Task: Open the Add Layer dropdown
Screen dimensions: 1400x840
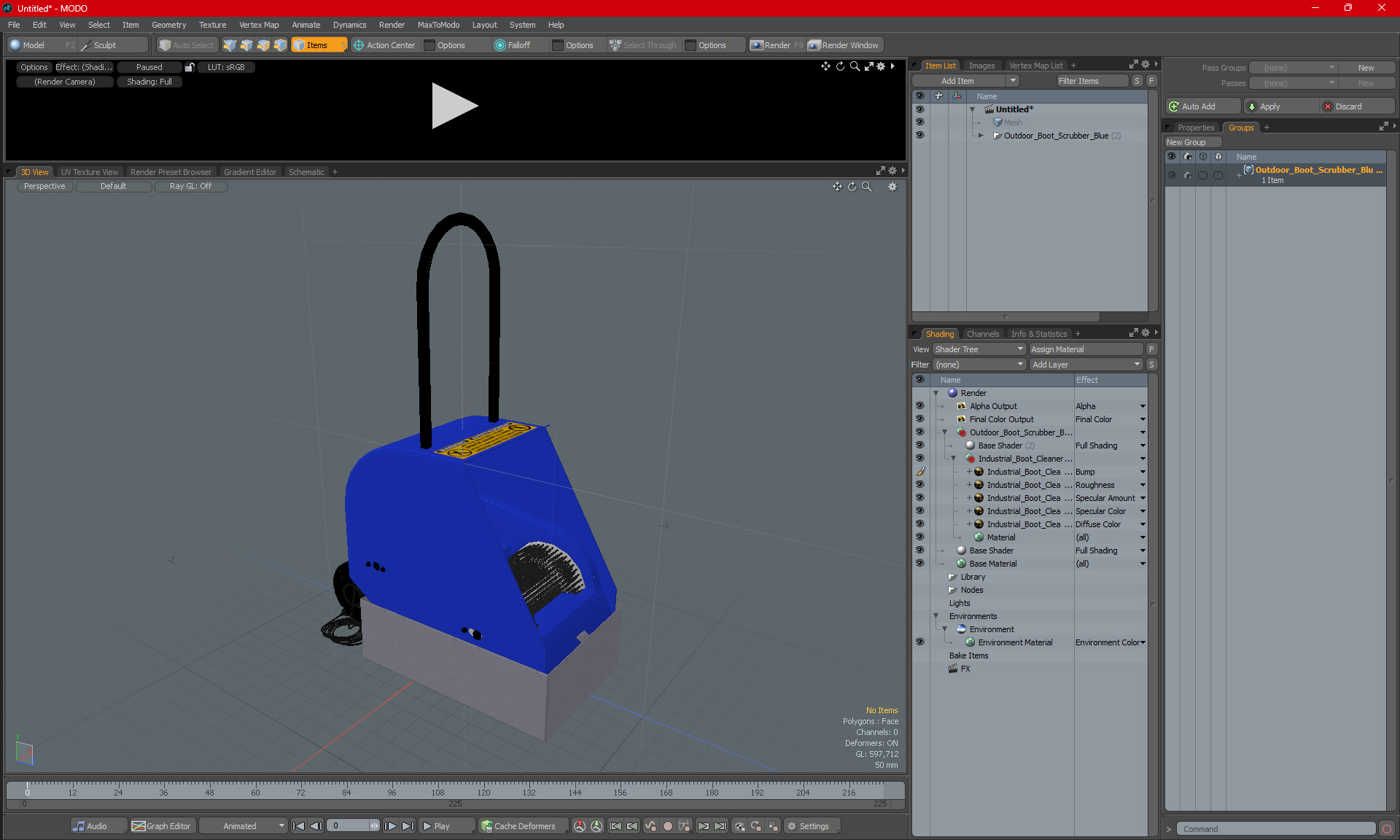Action: tap(1086, 365)
